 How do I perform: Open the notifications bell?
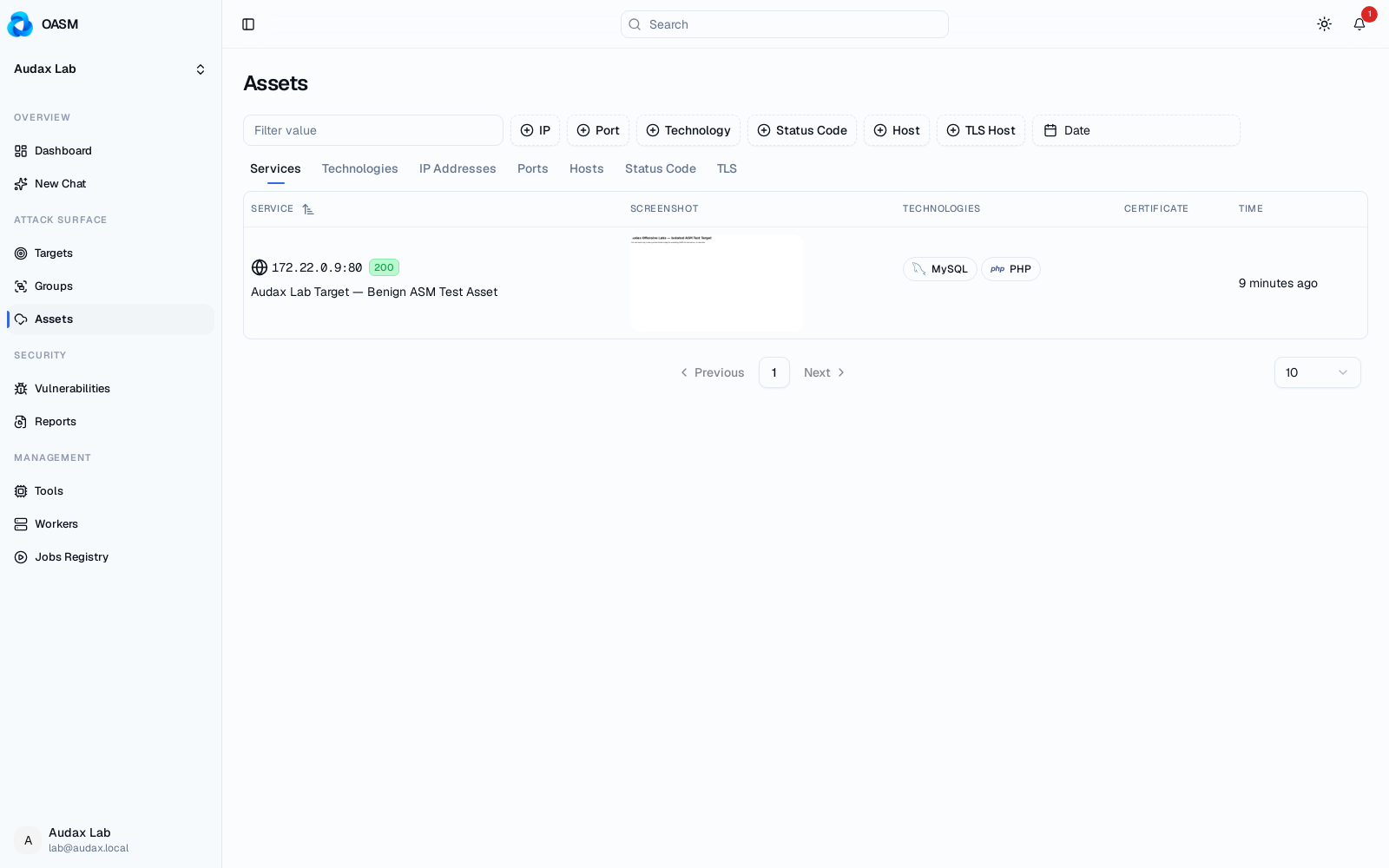point(1359,24)
